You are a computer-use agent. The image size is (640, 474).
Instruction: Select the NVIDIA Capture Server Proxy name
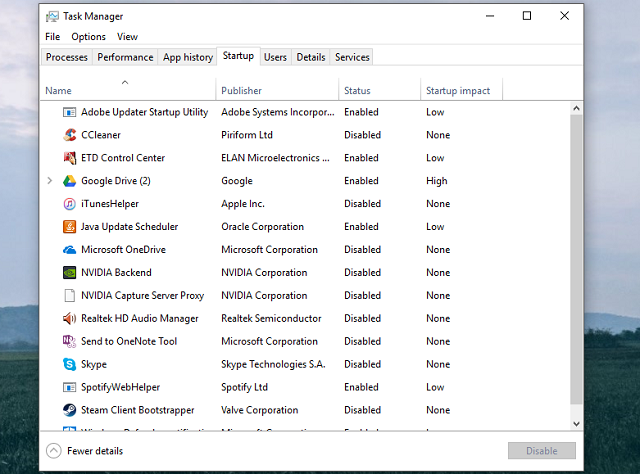(142, 296)
